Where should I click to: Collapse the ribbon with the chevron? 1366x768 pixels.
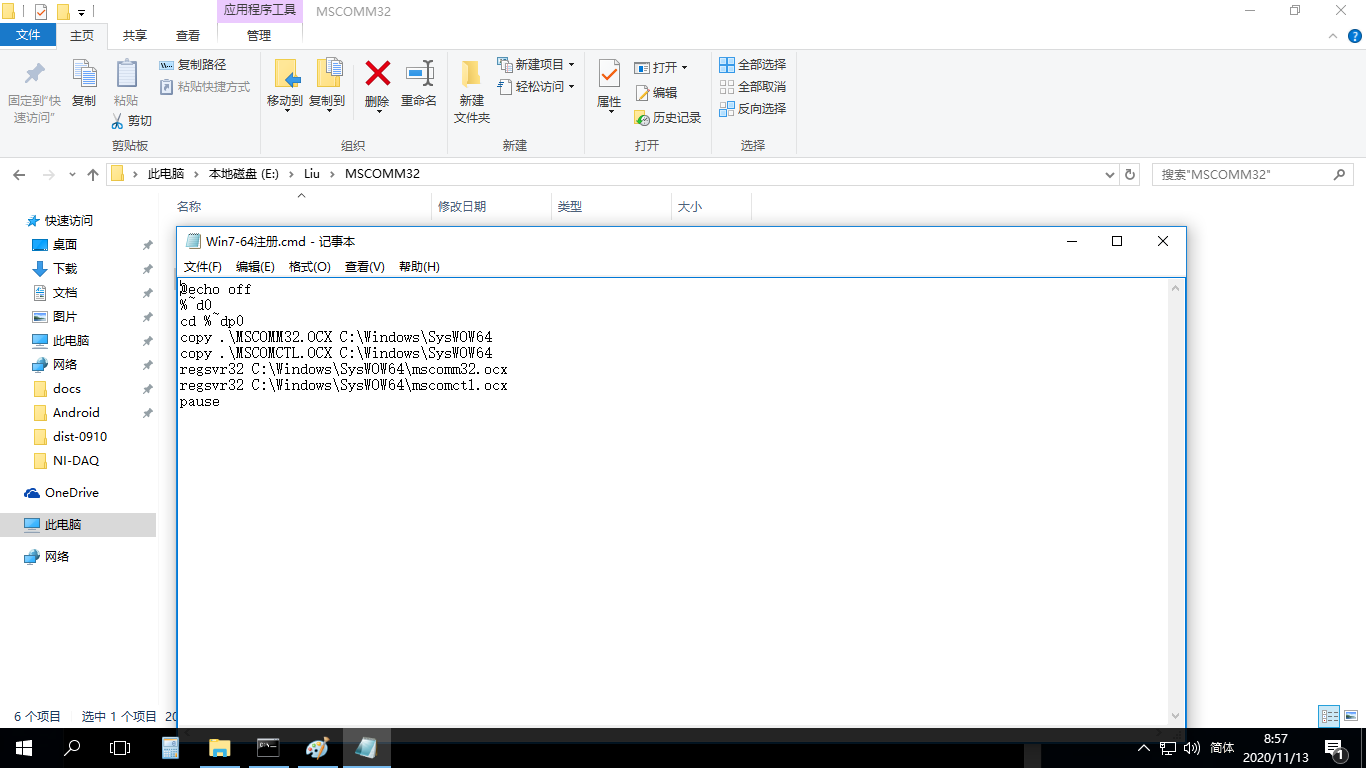click(1332, 35)
